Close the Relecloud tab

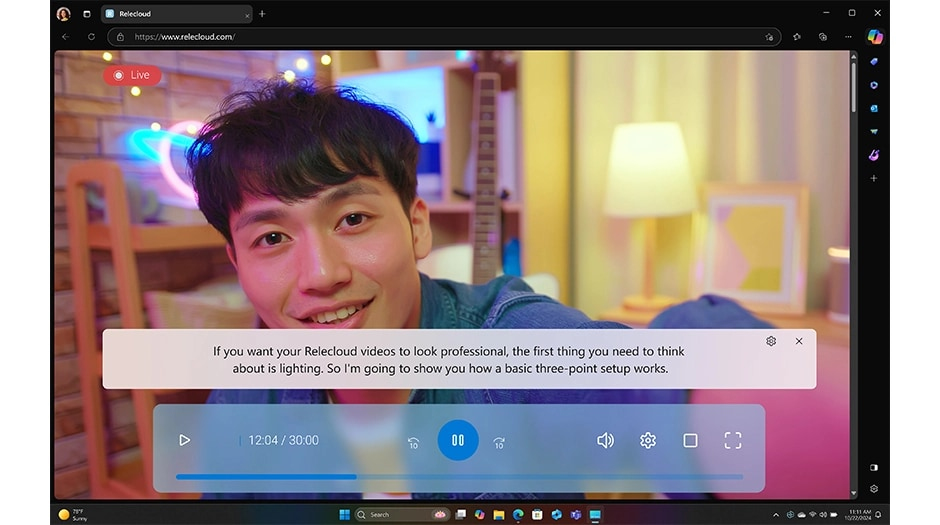247,16
